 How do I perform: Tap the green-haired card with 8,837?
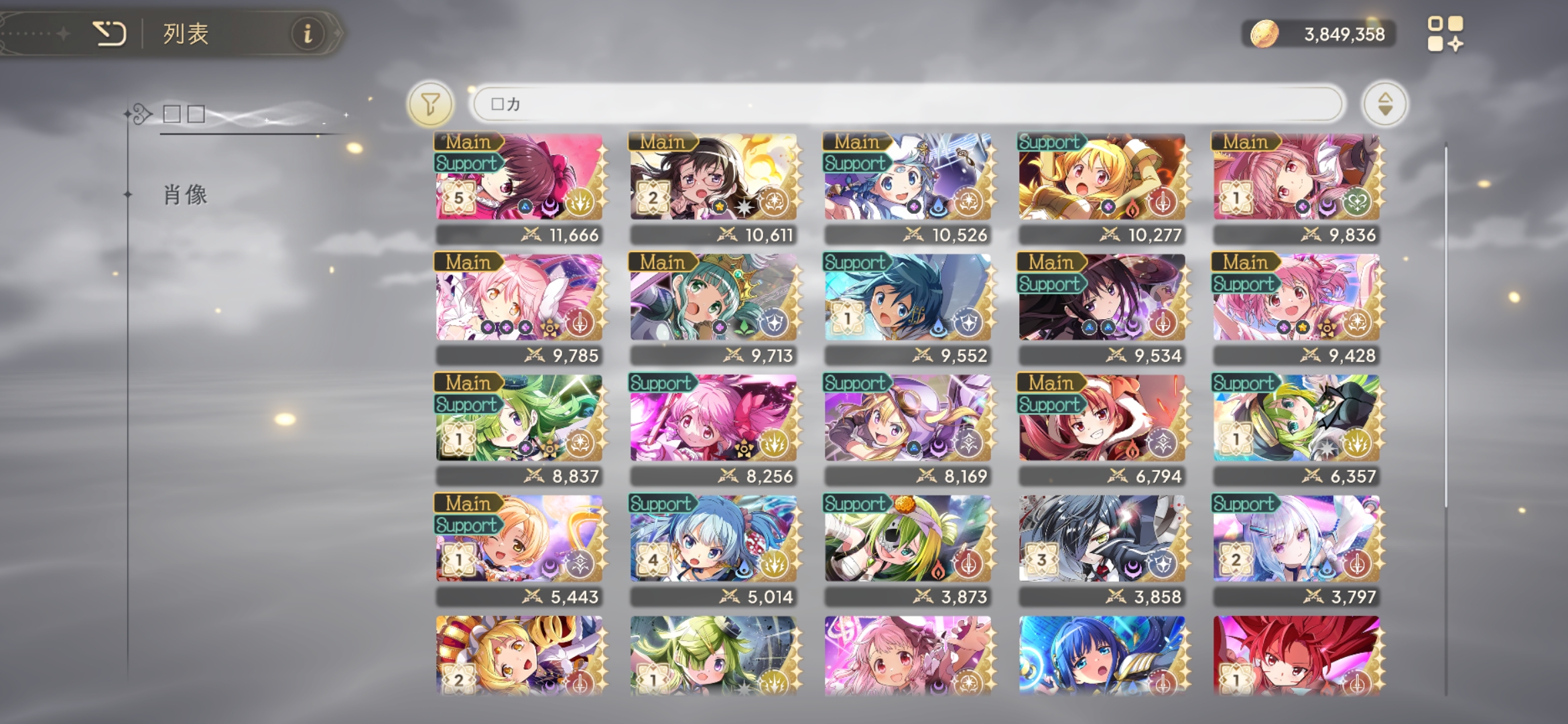(x=519, y=430)
